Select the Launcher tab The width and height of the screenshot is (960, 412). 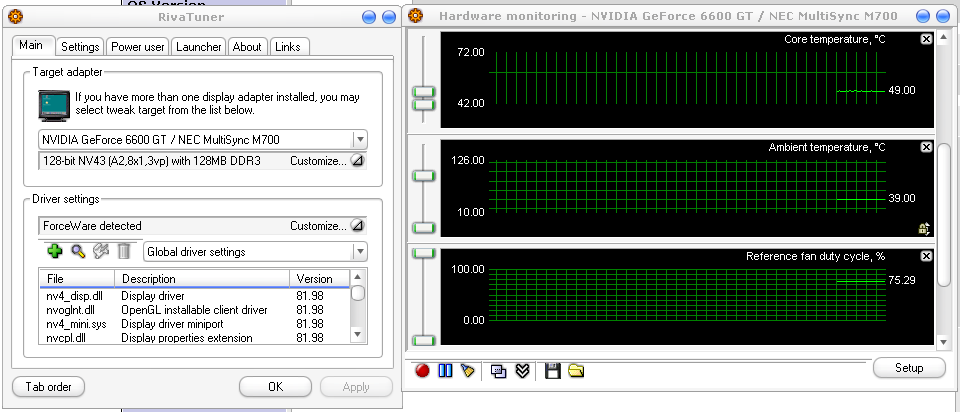point(199,47)
